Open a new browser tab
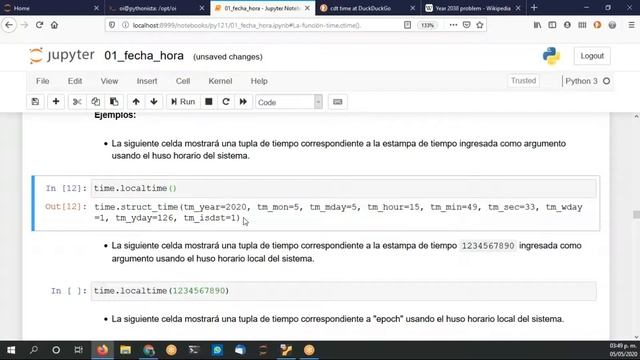Image resolution: width=640 pixels, height=360 pixels. [x=534, y=8]
